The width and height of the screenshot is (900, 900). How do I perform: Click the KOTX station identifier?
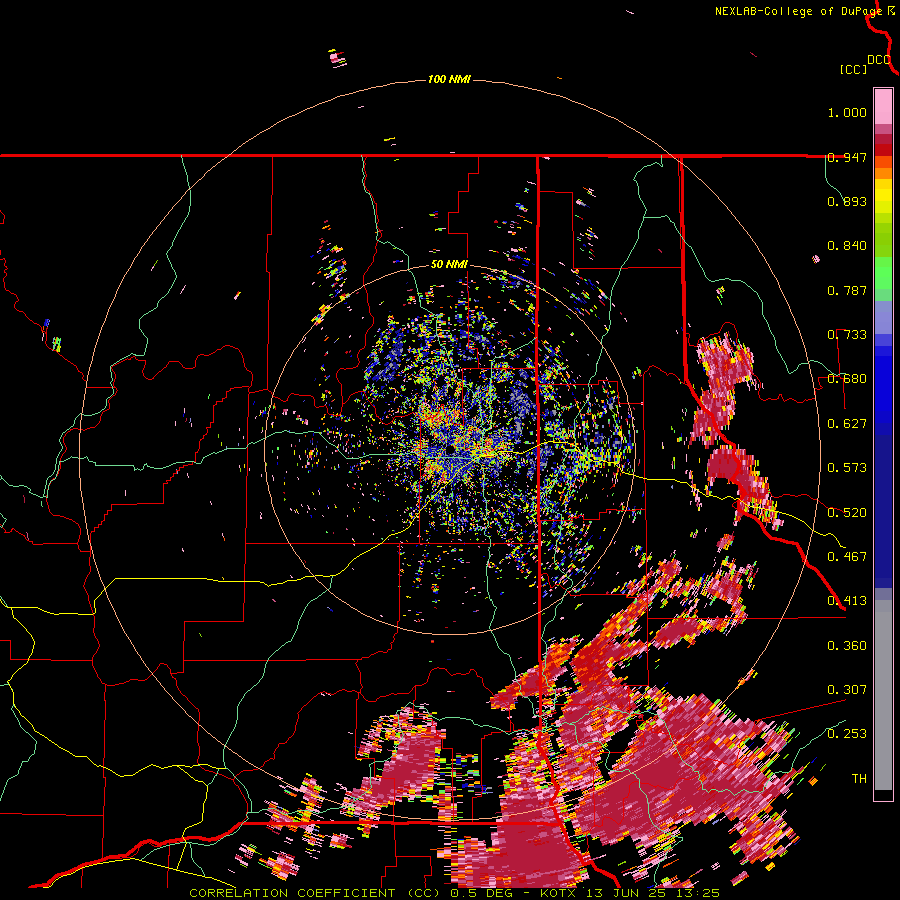tap(558, 893)
